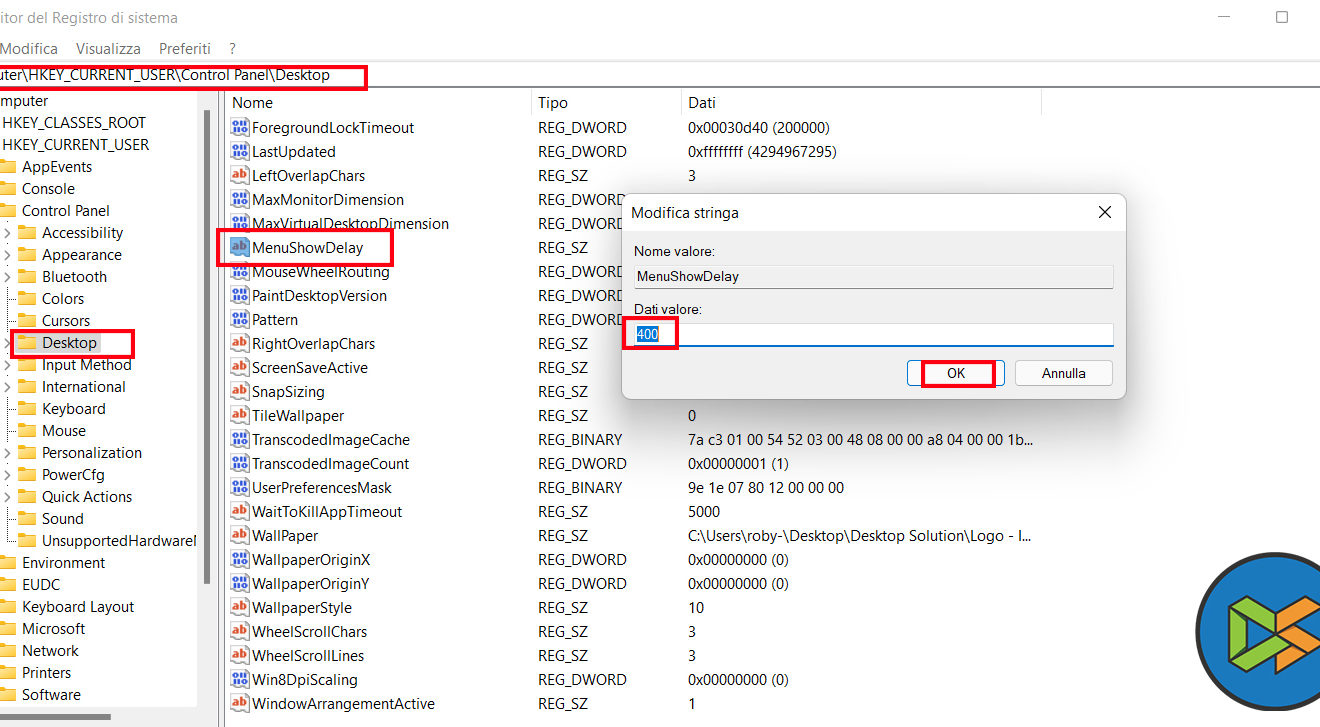The height and width of the screenshot is (727, 1320).
Task: Expand the Input Method tree node
Action: coord(7,365)
